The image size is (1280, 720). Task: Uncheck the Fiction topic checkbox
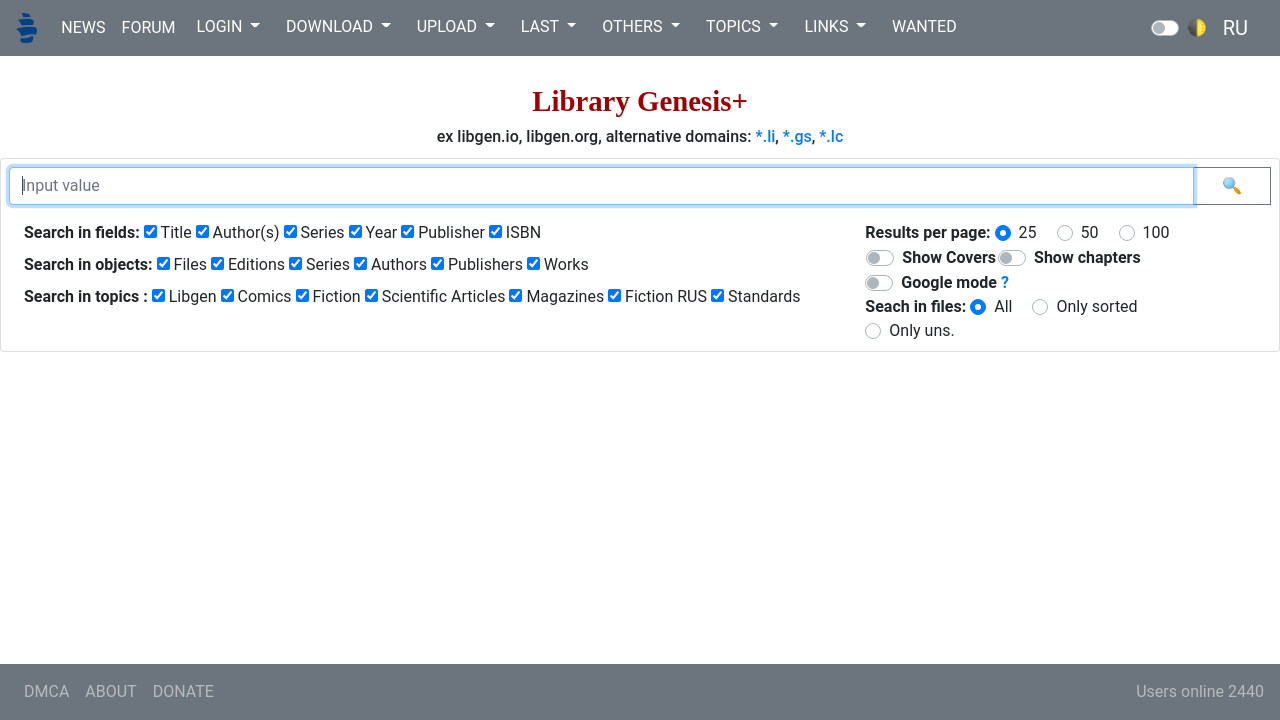pos(302,296)
